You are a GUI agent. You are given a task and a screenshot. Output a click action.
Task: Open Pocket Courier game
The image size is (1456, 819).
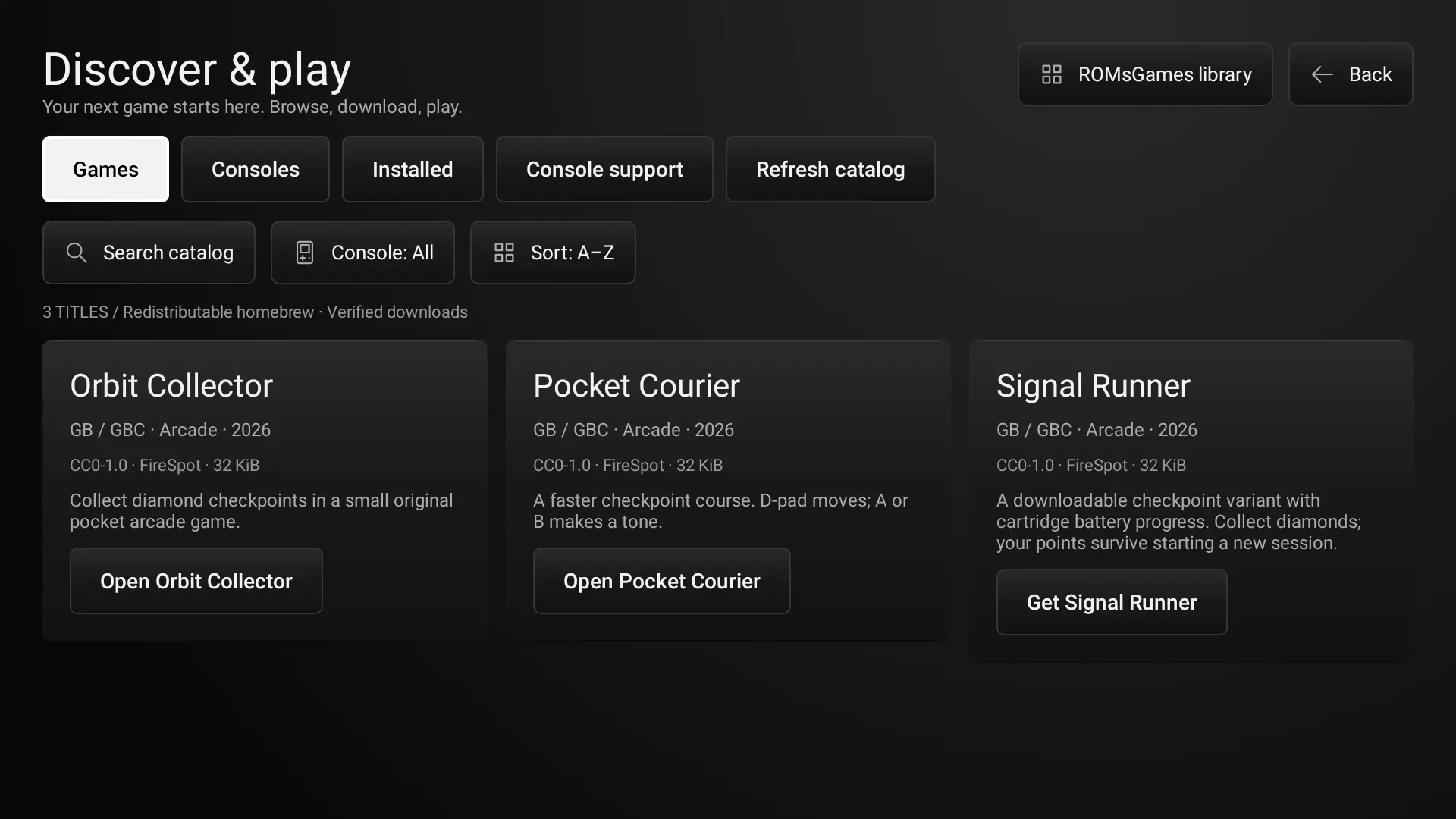tap(662, 581)
